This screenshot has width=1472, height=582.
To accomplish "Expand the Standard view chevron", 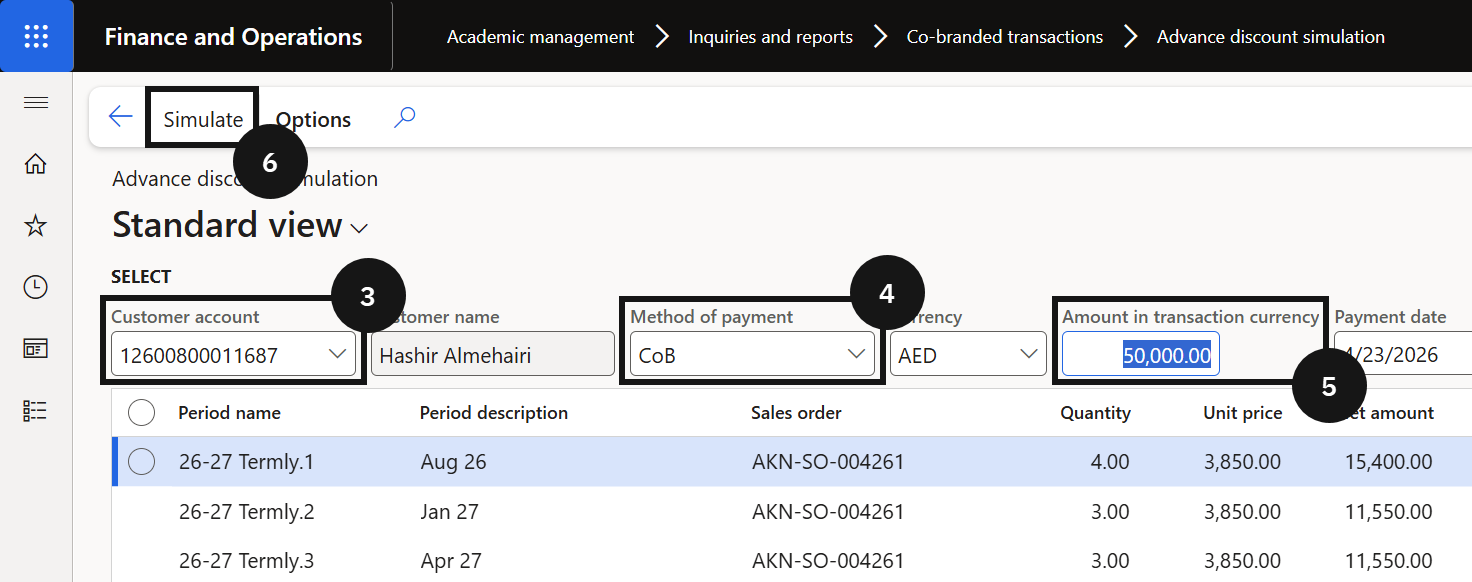I will pyautogui.click(x=359, y=229).
